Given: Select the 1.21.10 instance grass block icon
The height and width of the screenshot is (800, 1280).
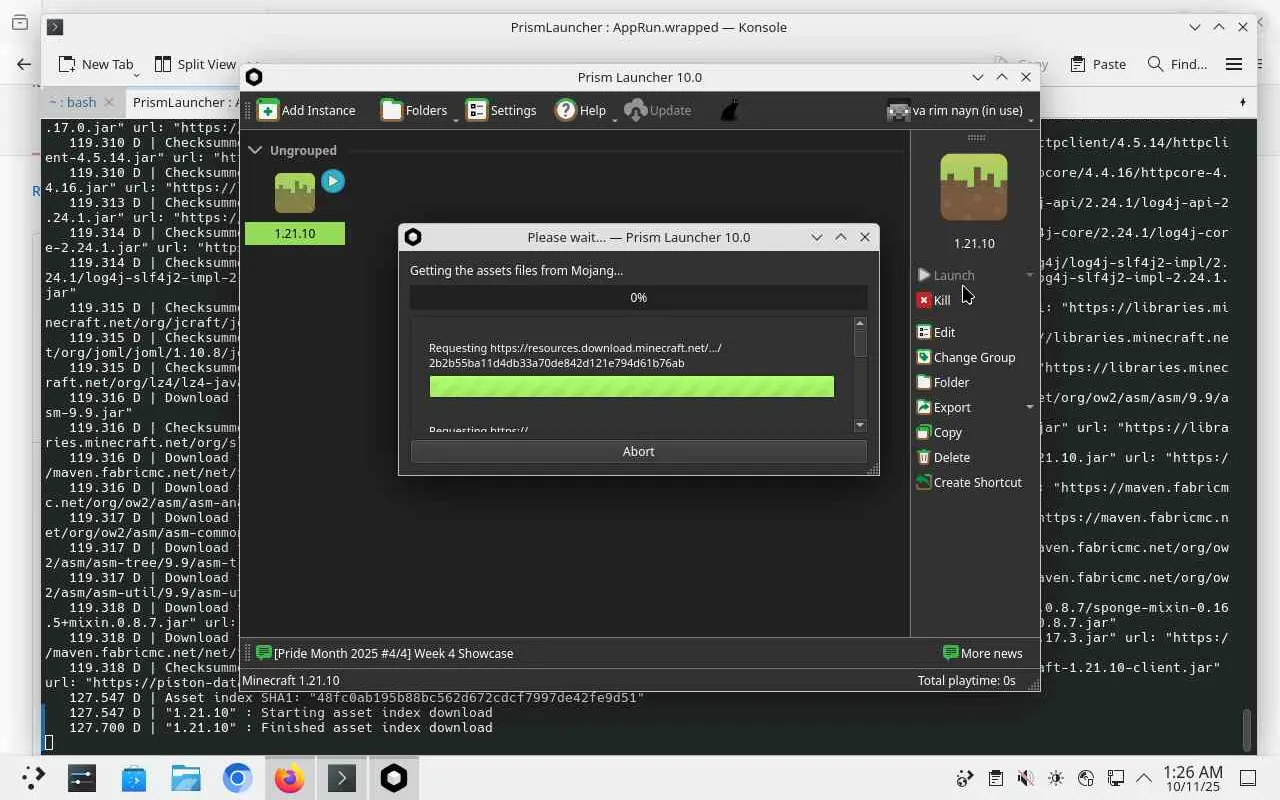Looking at the screenshot, I should click(x=295, y=192).
